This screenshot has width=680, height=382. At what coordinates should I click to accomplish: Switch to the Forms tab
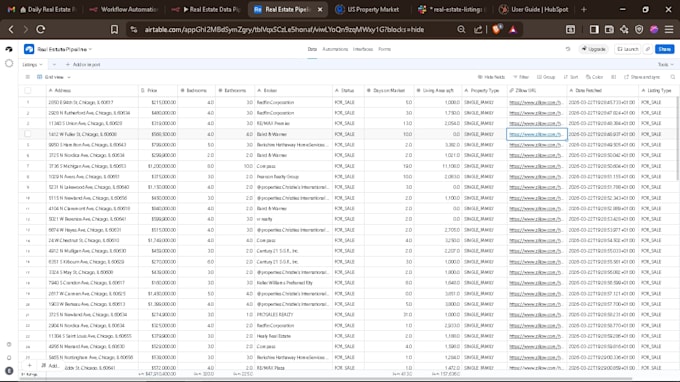click(384, 49)
